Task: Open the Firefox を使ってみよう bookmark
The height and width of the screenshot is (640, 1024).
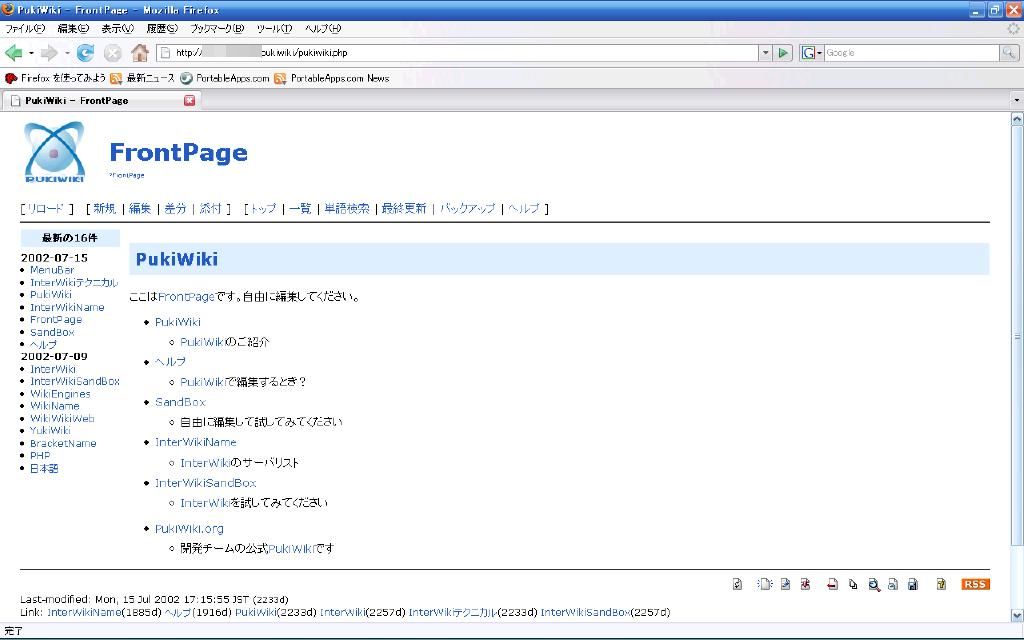Action: click(x=56, y=78)
